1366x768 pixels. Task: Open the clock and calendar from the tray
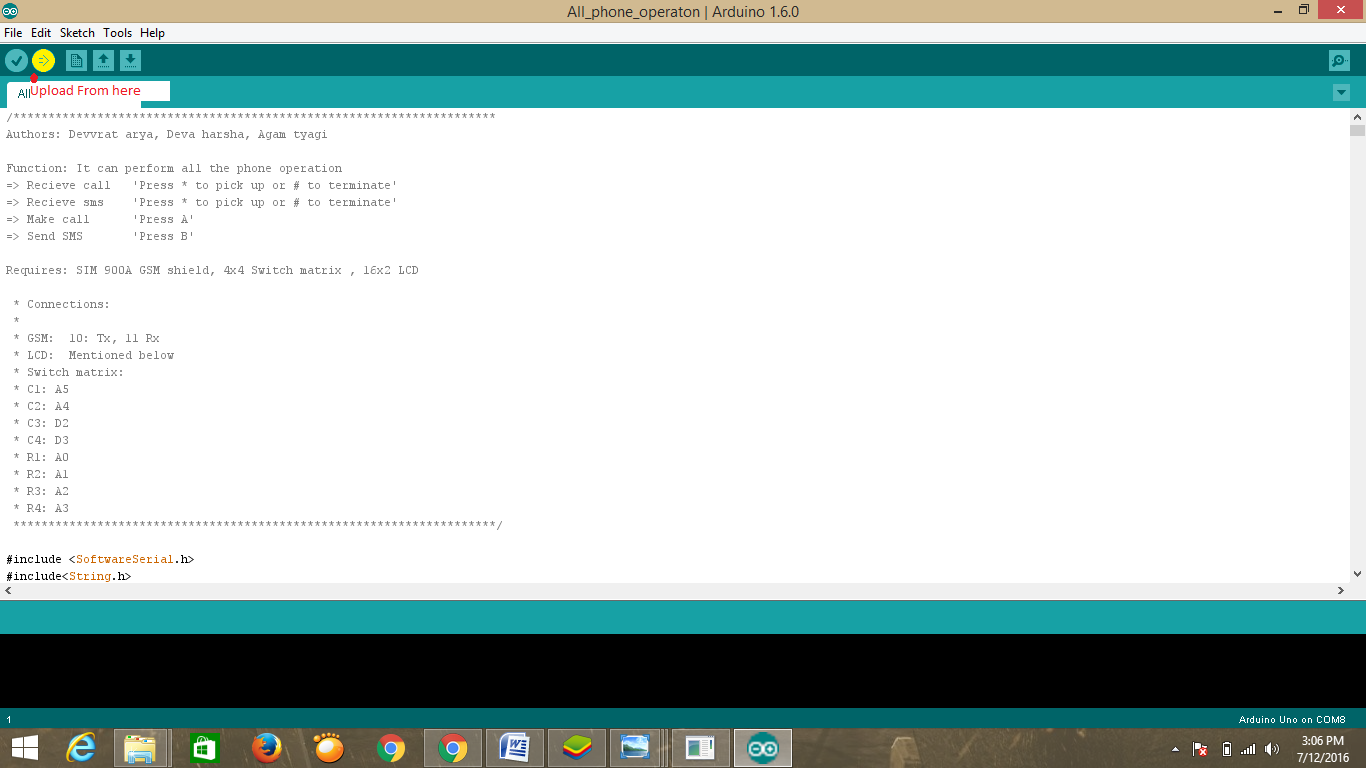click(1322, 747)
